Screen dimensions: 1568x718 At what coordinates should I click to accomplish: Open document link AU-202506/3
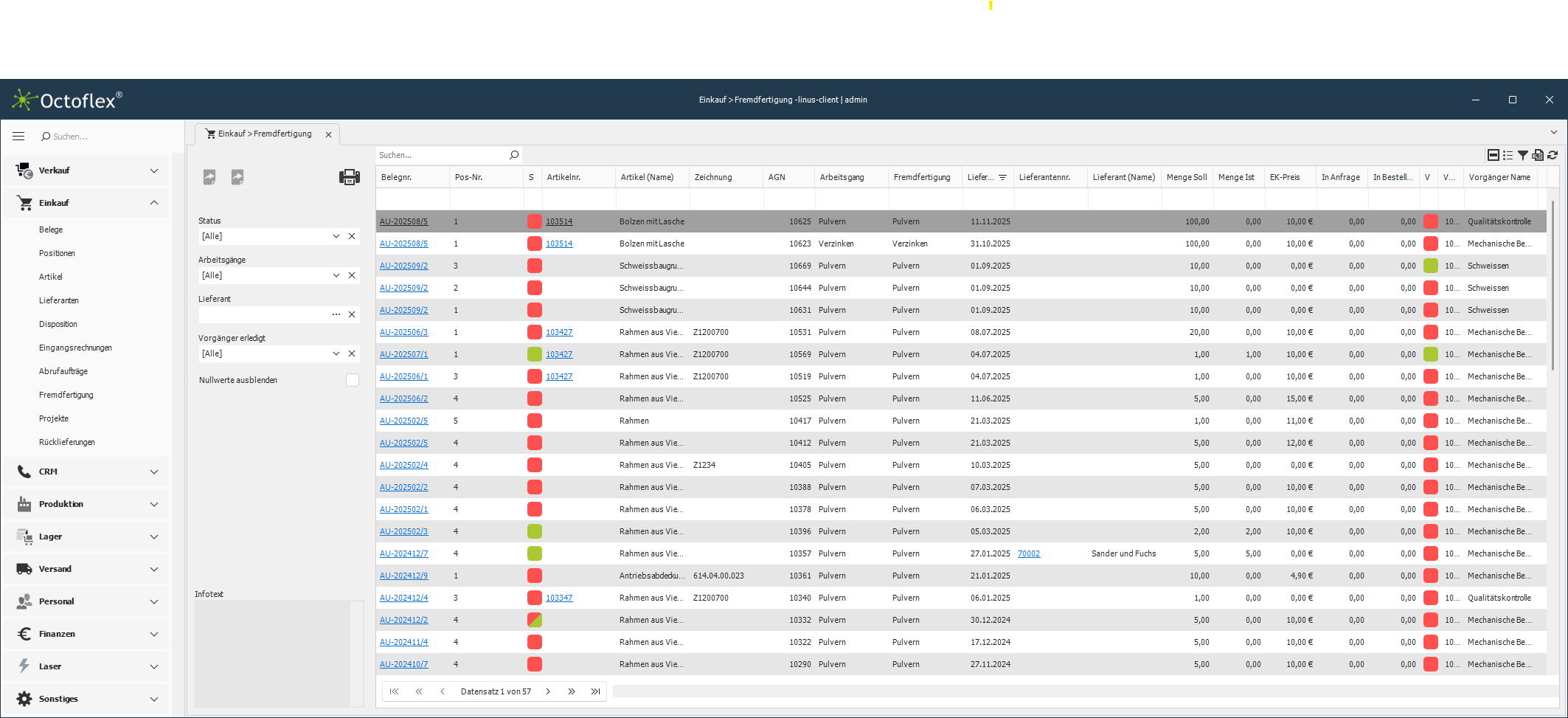403,332
